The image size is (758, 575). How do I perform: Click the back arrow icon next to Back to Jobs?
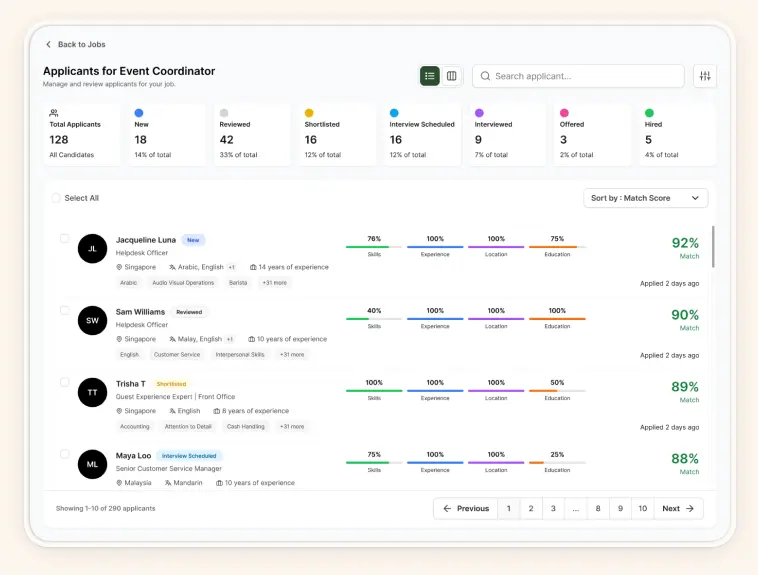click(48, 44)
